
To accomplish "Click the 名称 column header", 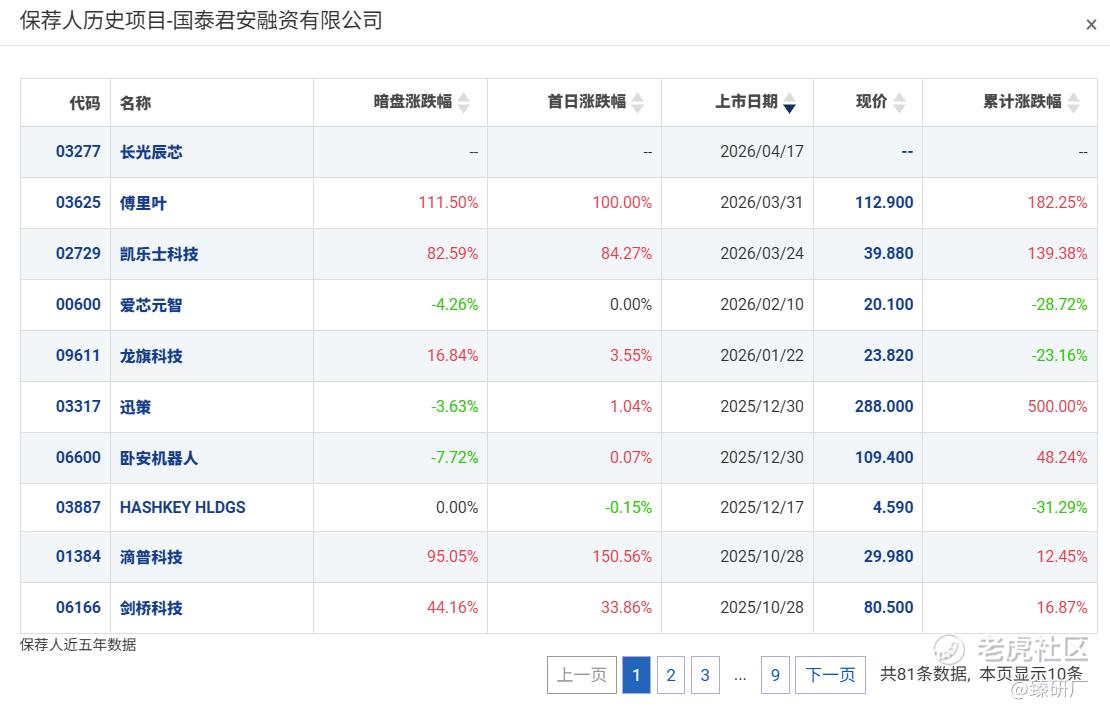I will [135, 103].
